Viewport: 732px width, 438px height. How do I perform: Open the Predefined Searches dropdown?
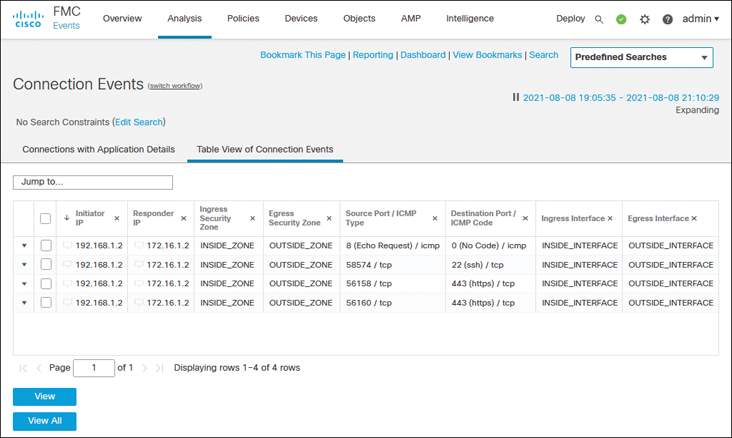[642, 57]
